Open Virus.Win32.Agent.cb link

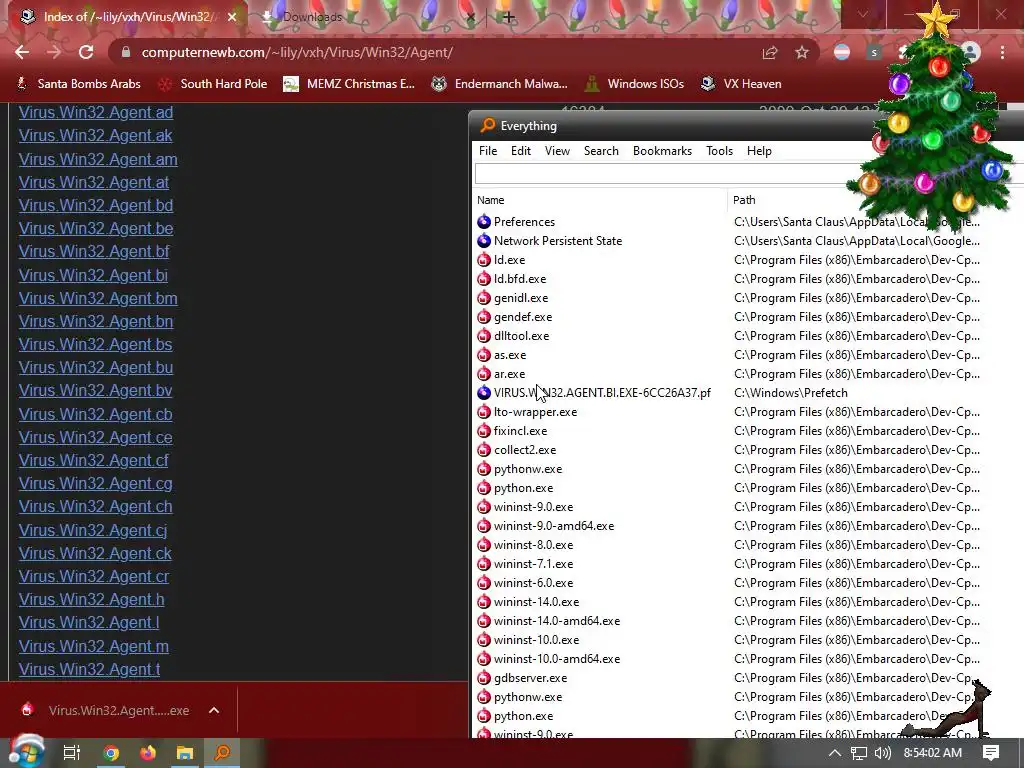pyautogui.click(x=95, y=415)
